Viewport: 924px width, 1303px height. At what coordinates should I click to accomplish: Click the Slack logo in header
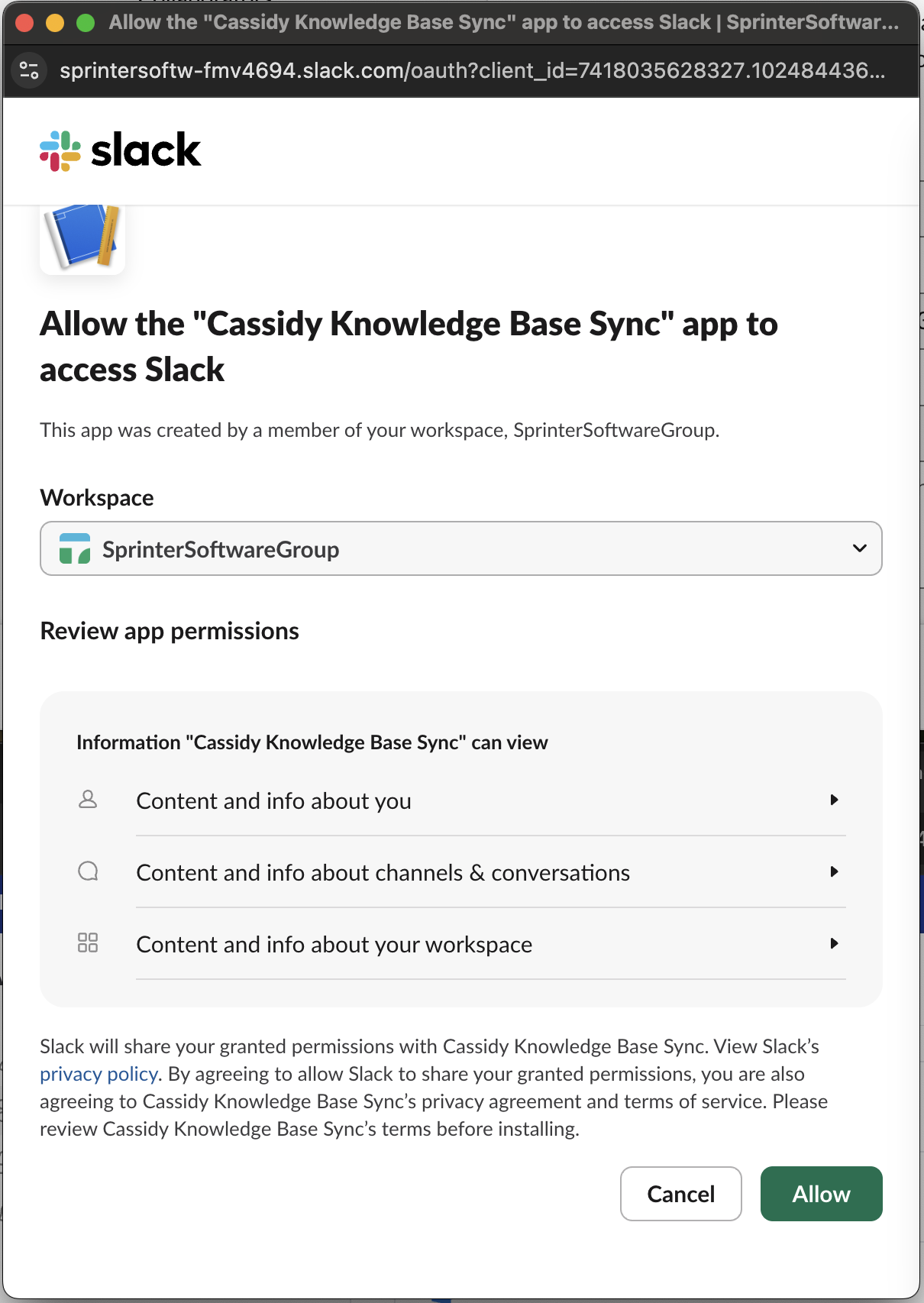[121, 150]
